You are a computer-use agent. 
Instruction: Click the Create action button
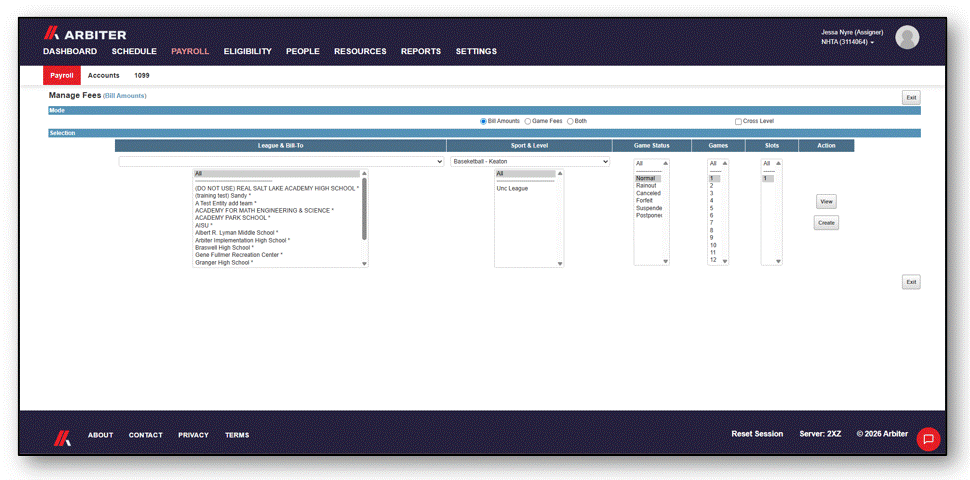(826, 223)
